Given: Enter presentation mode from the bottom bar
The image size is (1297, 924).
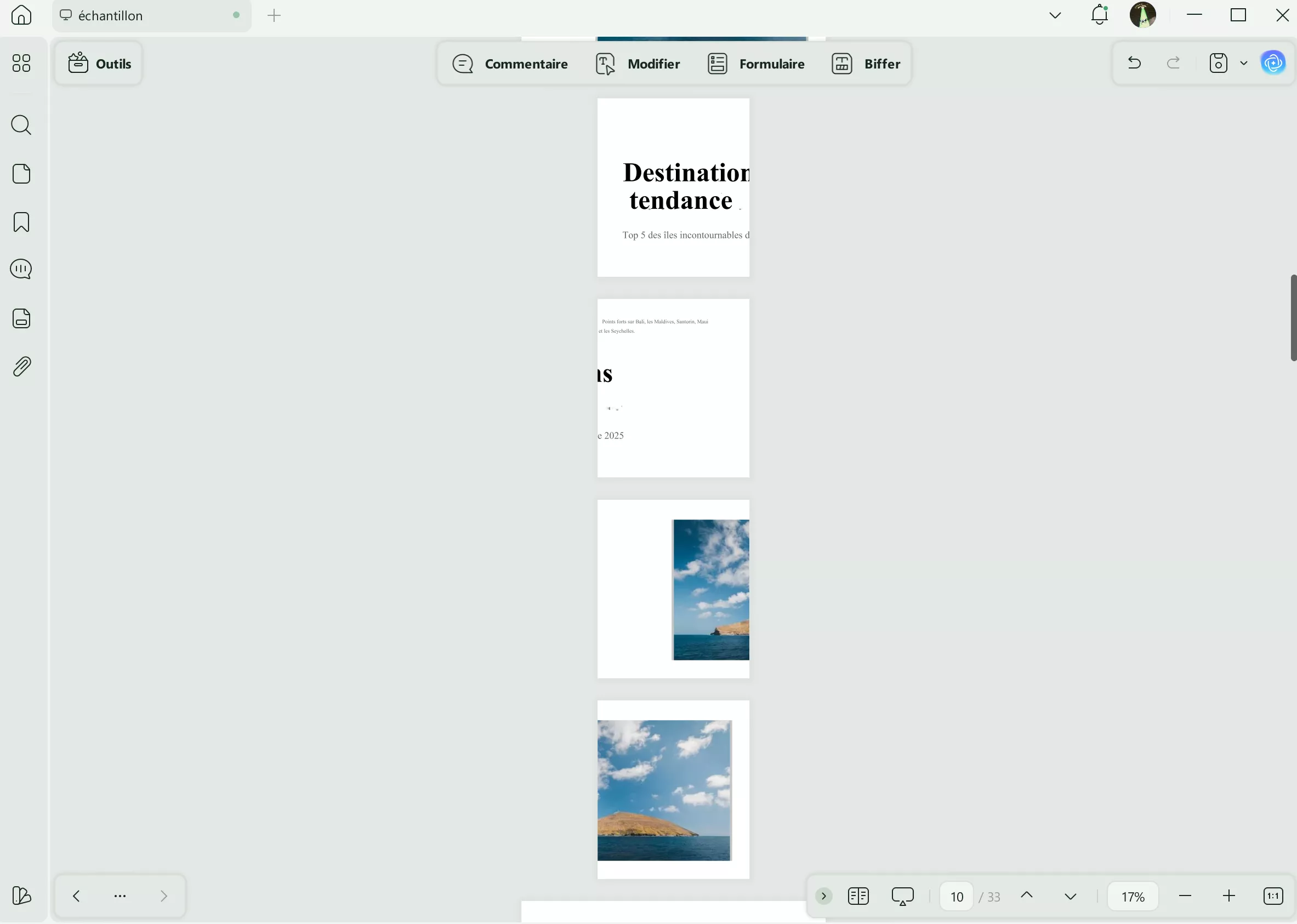Looking at the screenshot, I should pyautogui.click(x=902, y=895).
